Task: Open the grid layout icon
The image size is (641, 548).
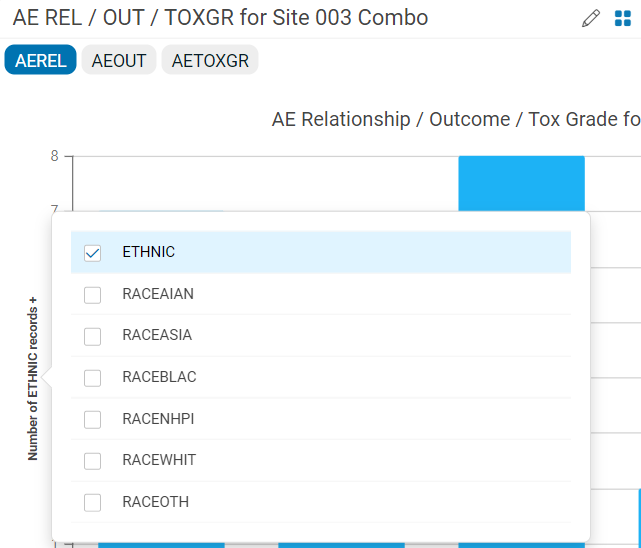Action: pyautogui.click(x=623, y=18)
